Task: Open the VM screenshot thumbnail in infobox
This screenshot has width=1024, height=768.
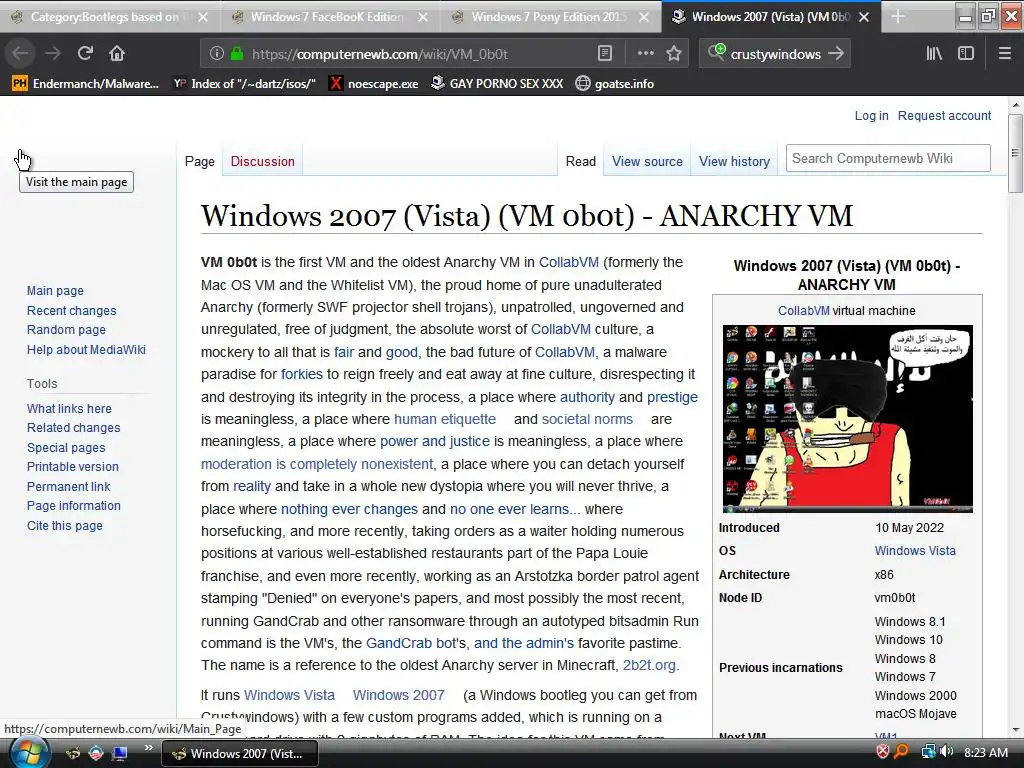Action: coord(848,419)
